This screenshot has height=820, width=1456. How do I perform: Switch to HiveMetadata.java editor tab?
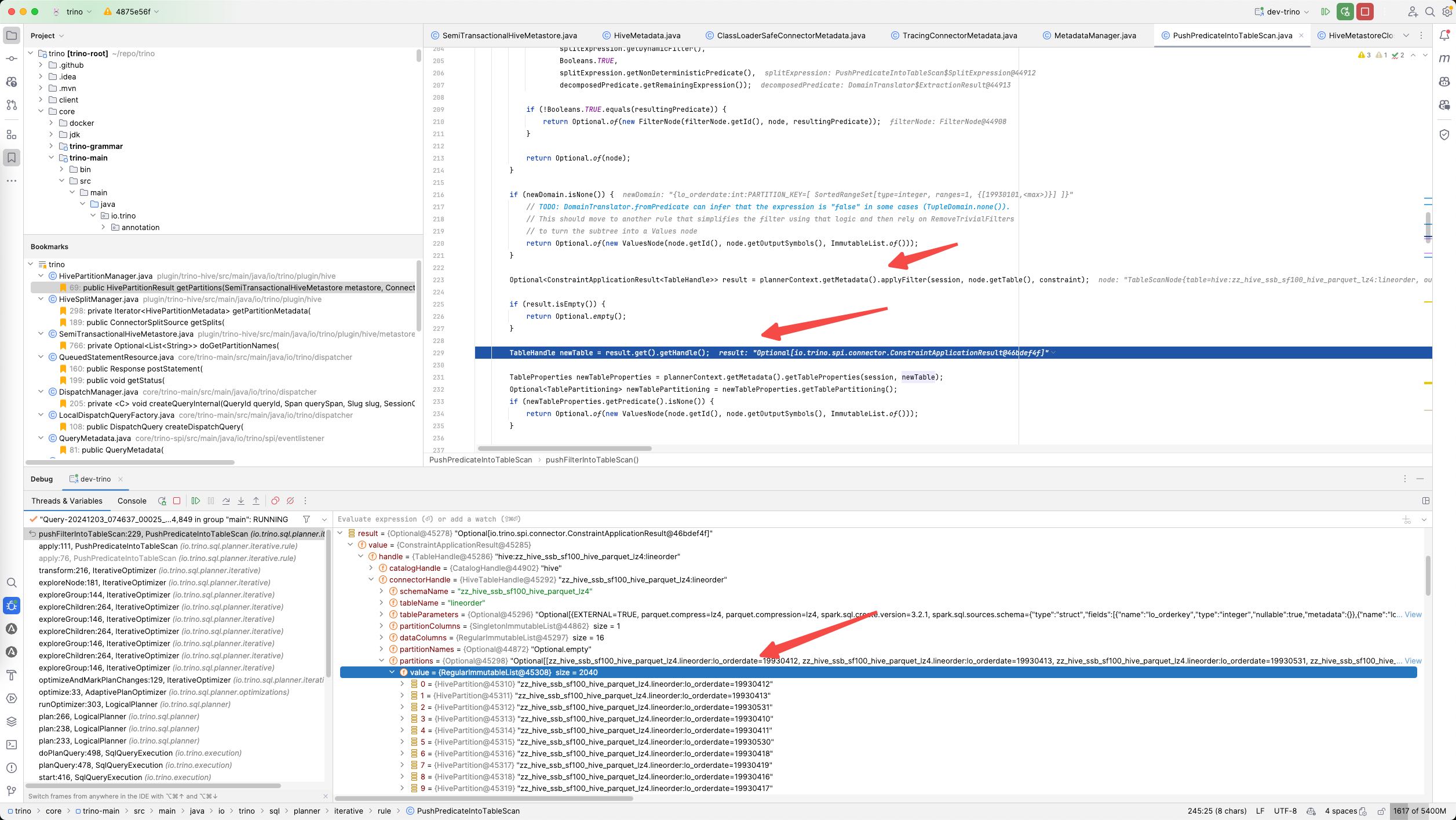(x=641, y=35)
